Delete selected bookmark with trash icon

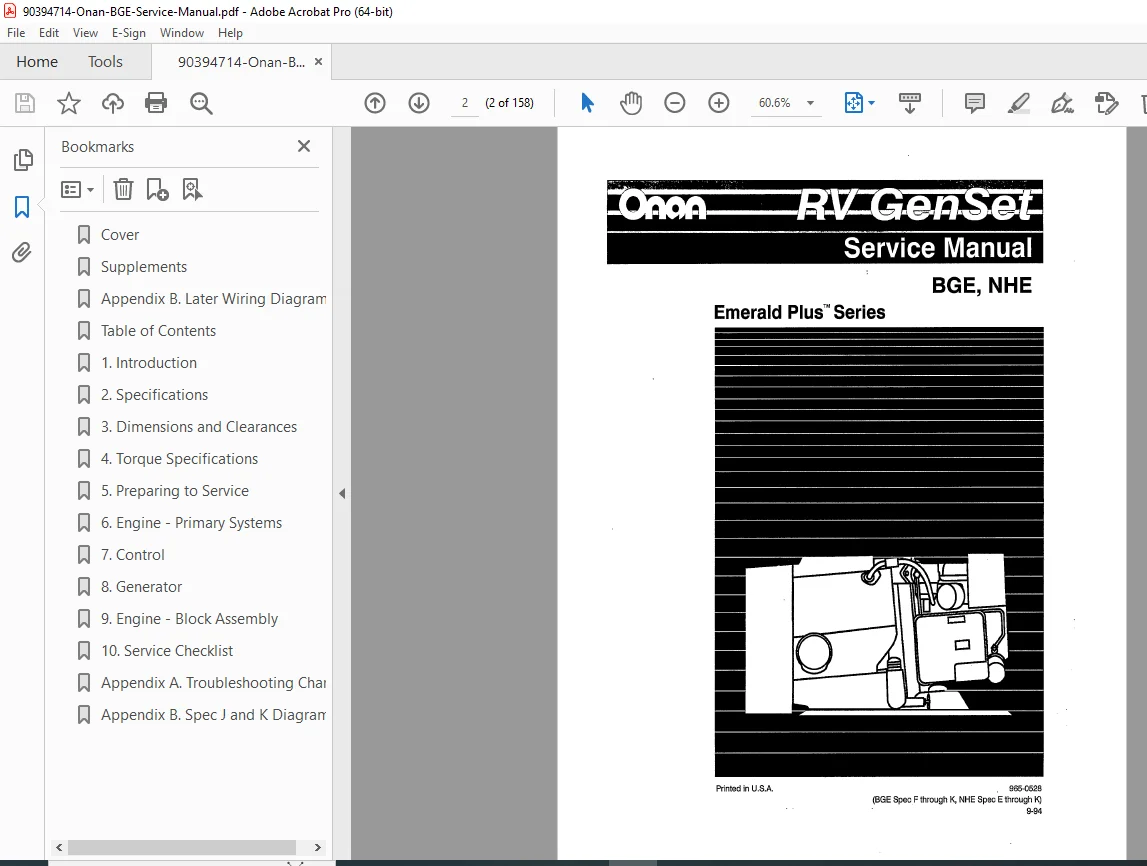click(x=123, y=189)
